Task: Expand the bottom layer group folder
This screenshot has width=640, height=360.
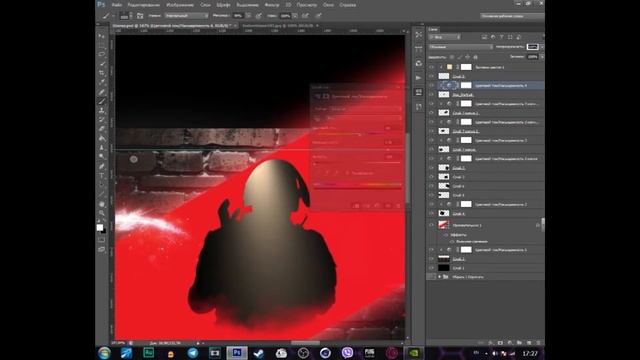Action: click(440, 277)
